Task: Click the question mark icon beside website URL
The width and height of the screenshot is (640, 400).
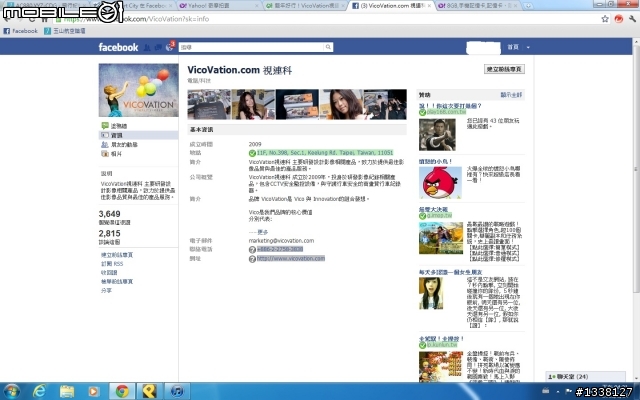Action: (x=252, y=259)
